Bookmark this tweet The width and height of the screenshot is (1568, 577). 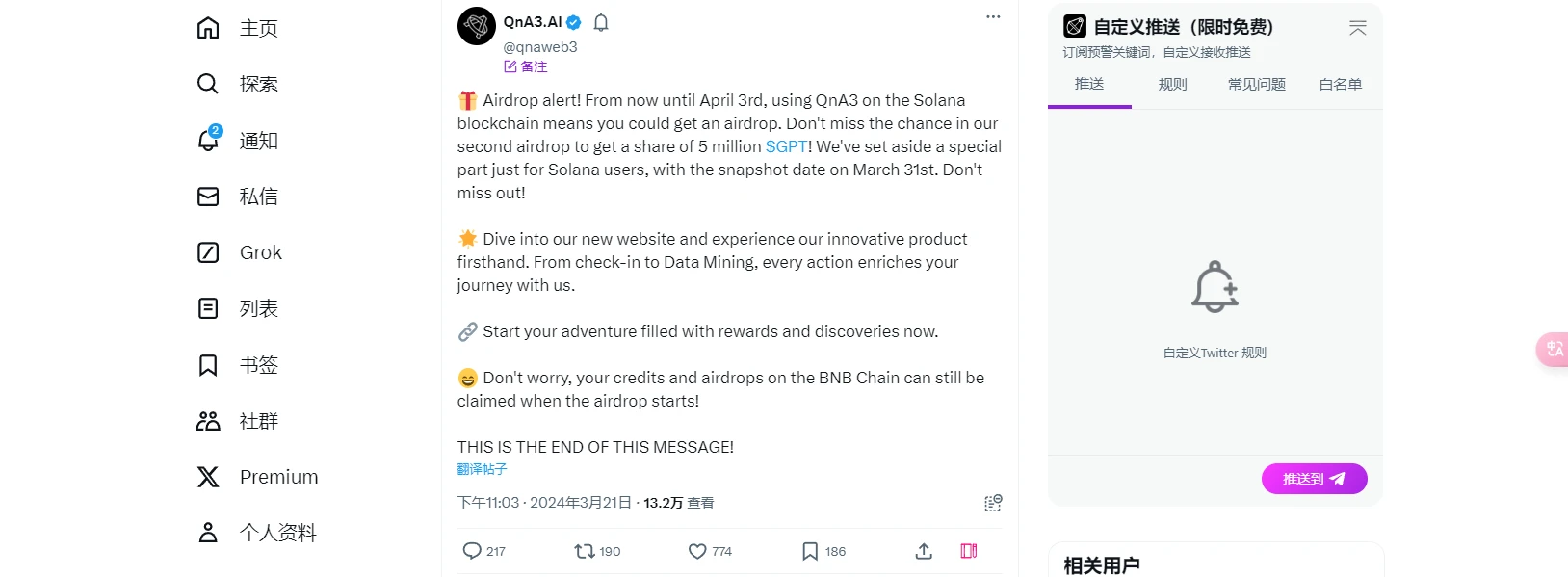(810, 551)
